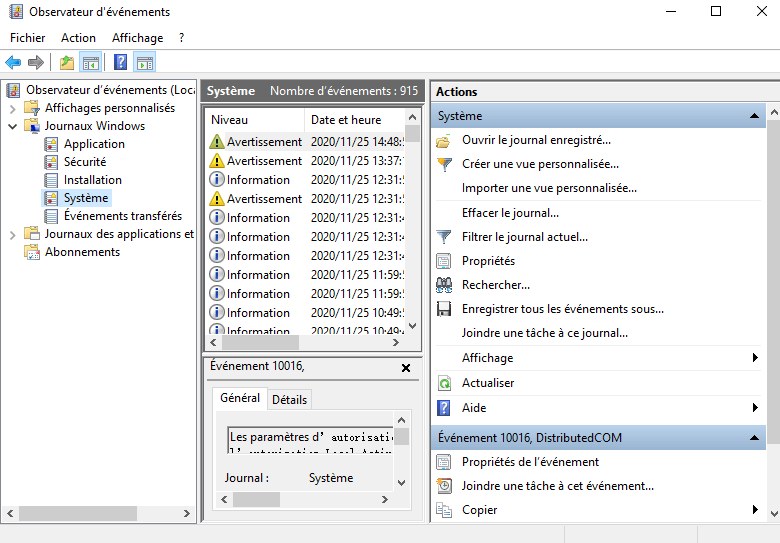Expand the Affichages personnalisés tree node
Viewport: 780px width, 543px height.
(13, 108)
